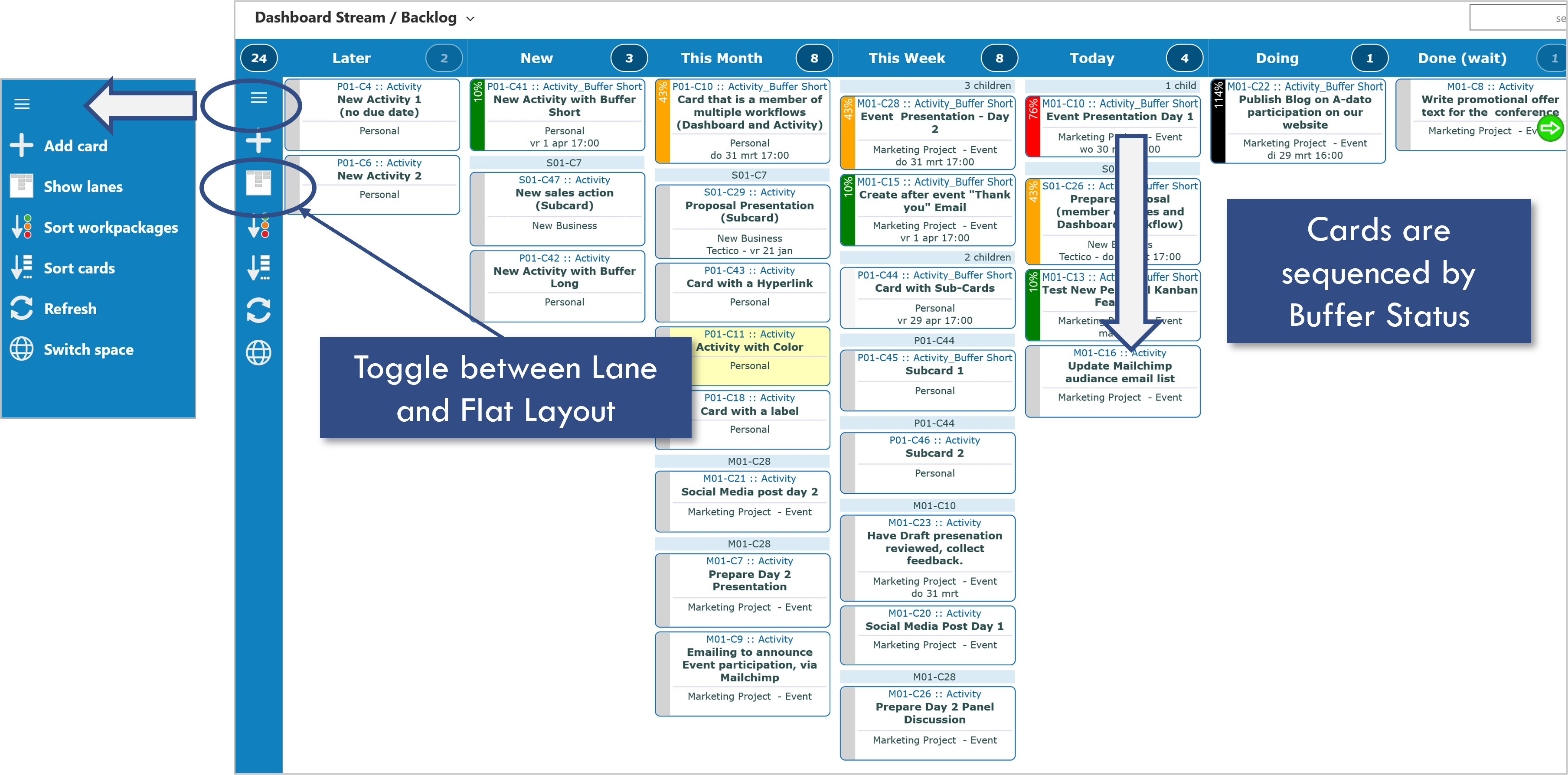Click orange 43% buffer bar on card P01-C10
The image size is (1568, 775).
point(663,121)
